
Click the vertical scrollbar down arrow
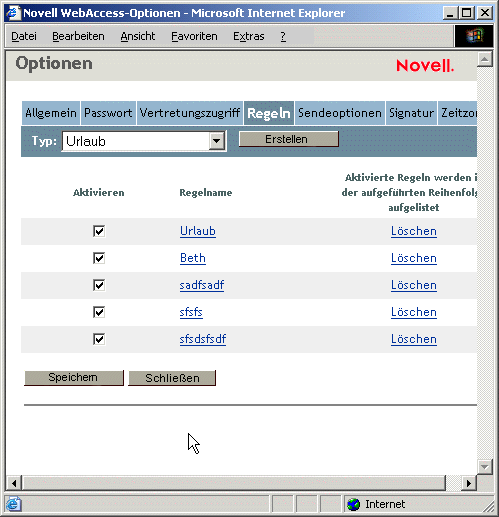(x=485, y=466)
